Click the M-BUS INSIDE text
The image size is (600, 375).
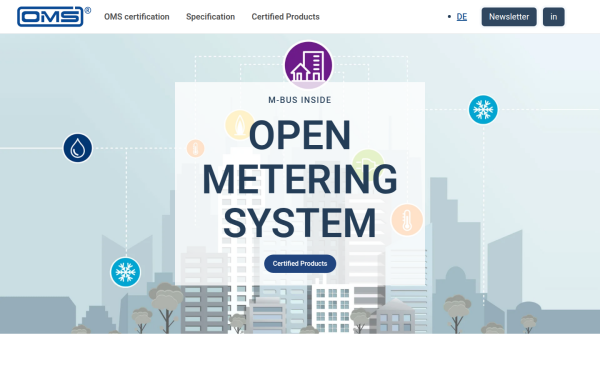[x=300, y=100]
